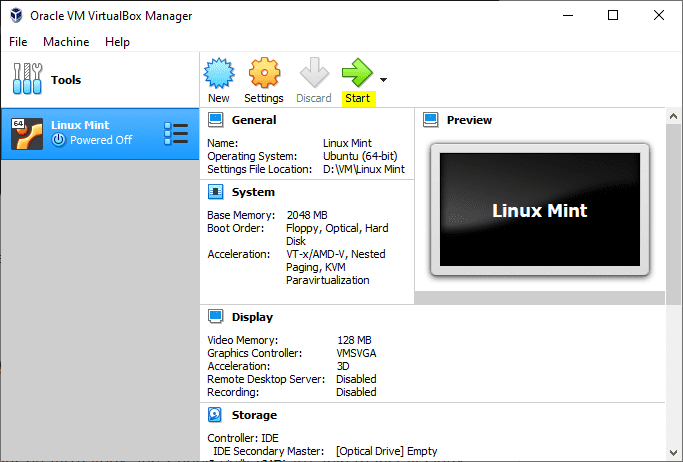Click the VirtualBox logo in title bar

coord(16,15)
